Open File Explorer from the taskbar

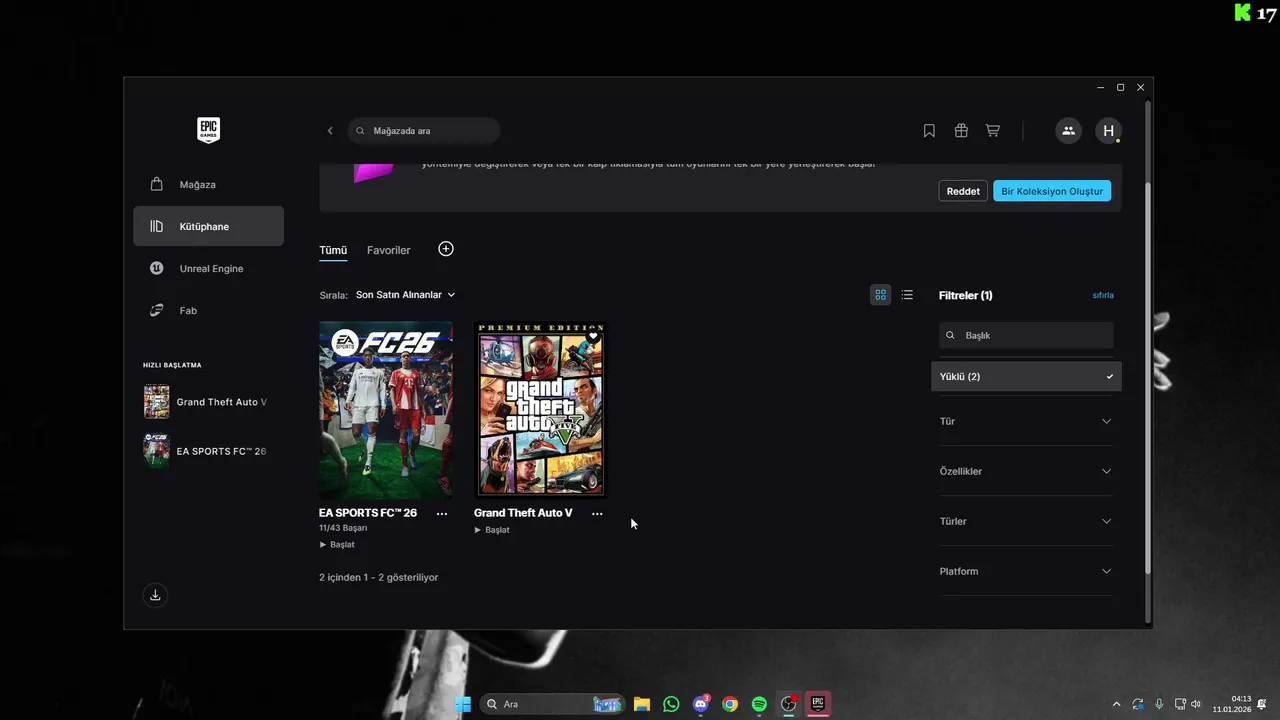pos(642,704)
